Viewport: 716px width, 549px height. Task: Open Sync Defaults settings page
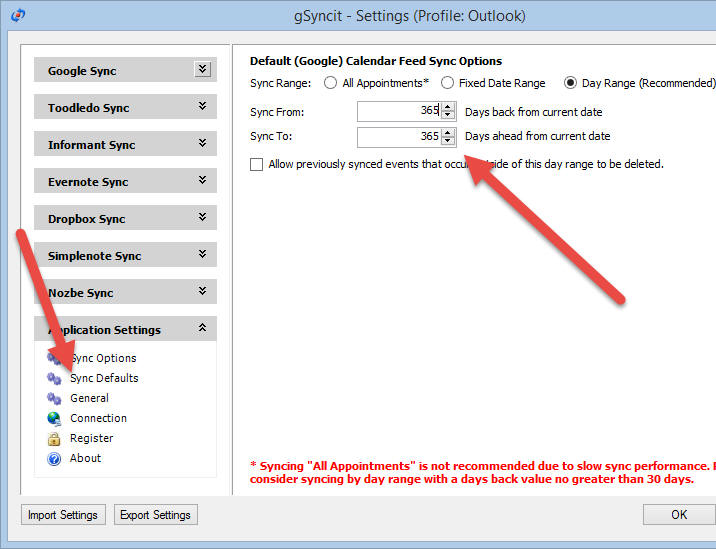[104, 378]
